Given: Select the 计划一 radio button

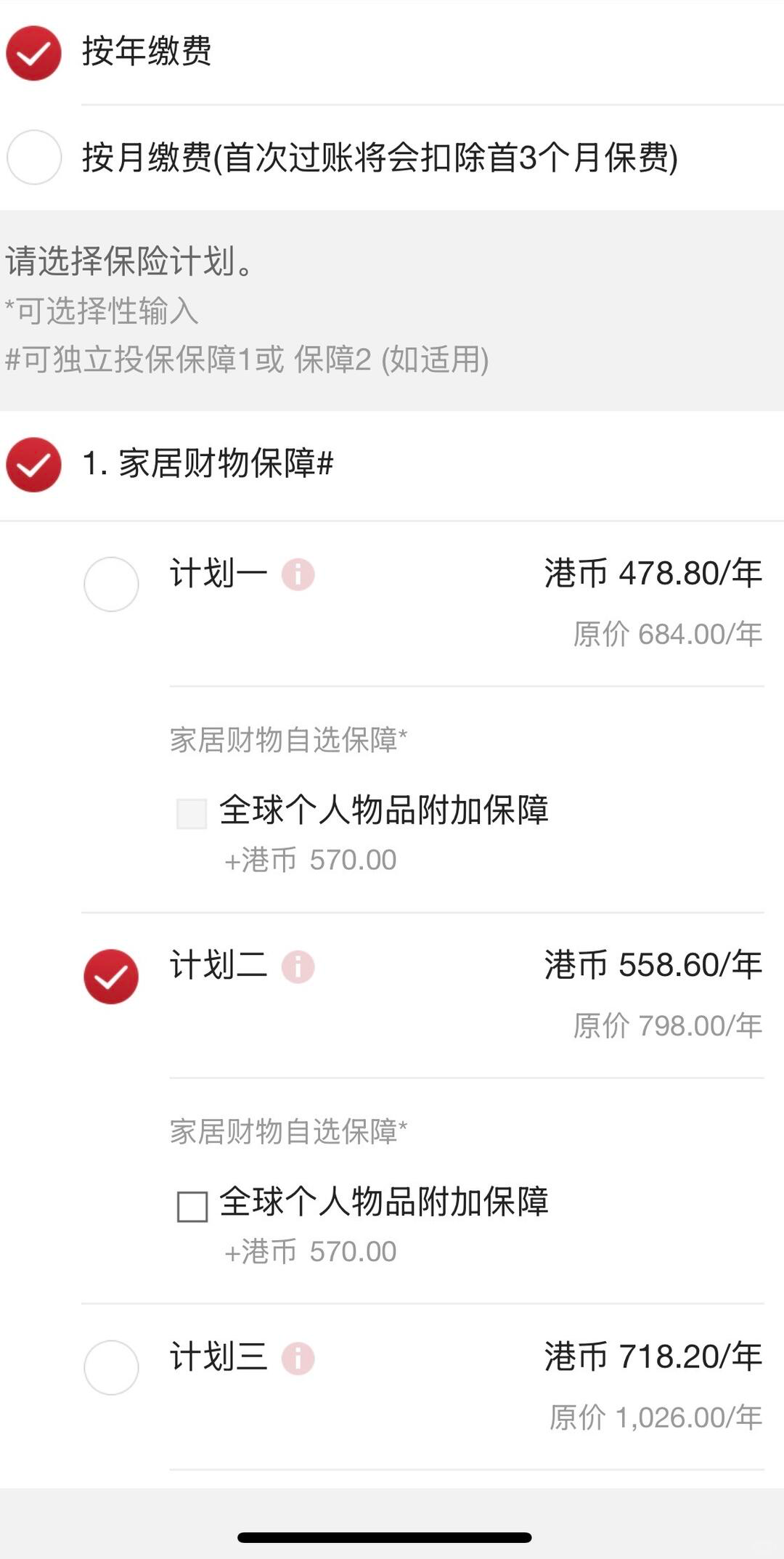Looking at the screenshot, I should pos(111,584).
